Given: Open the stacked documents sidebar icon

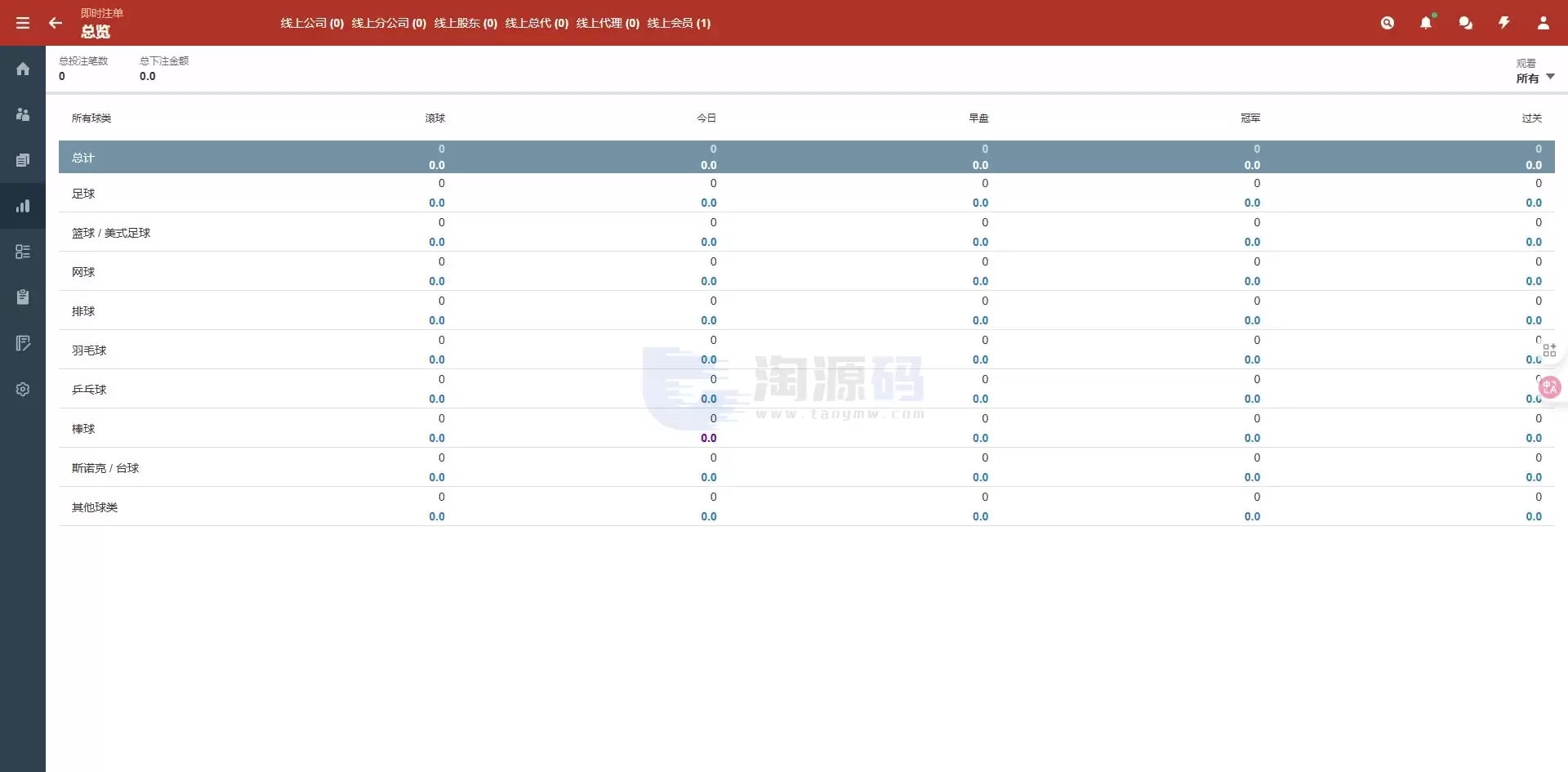Looking at the screenshot, I should tap(23, 160).
